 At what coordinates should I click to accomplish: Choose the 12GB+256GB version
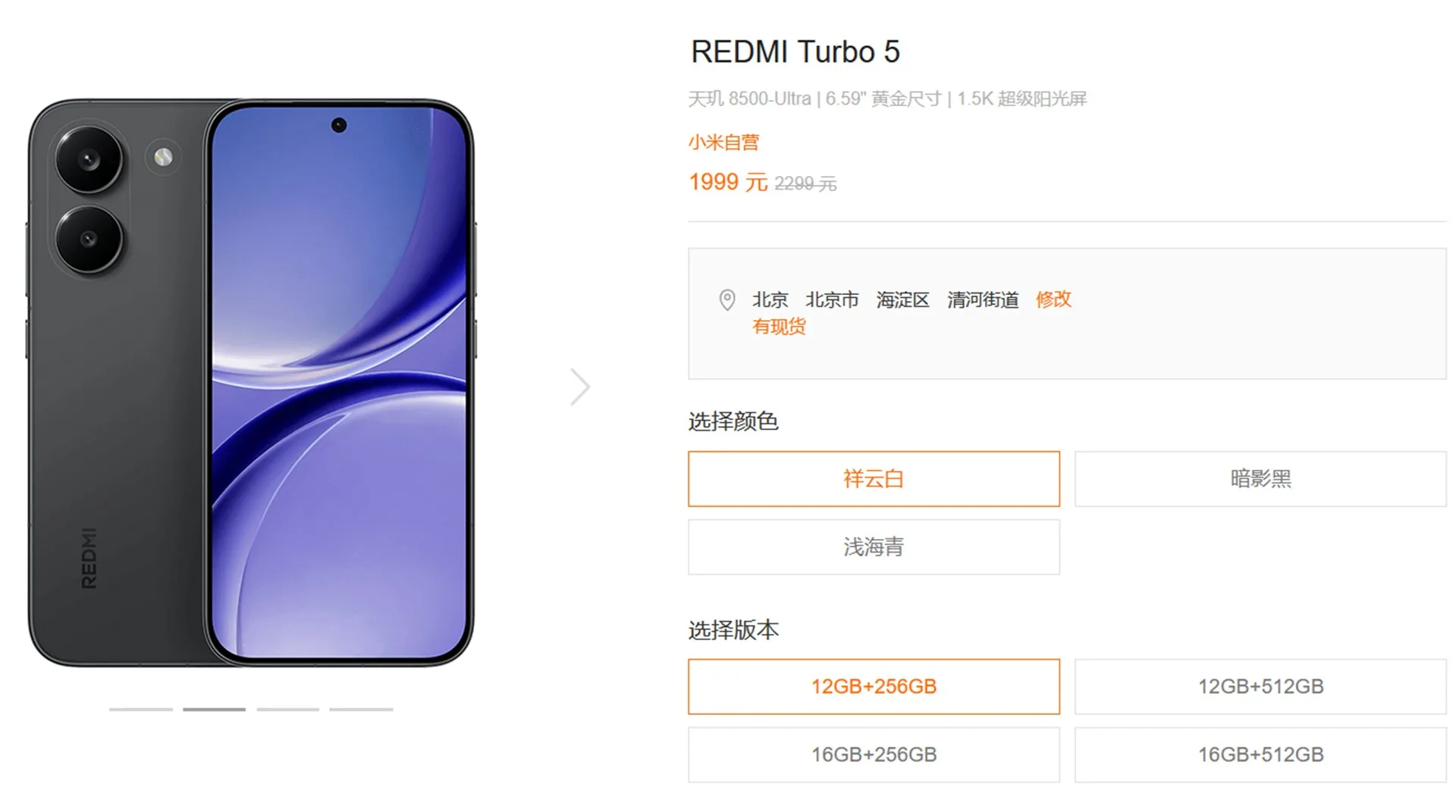[874, 686]
